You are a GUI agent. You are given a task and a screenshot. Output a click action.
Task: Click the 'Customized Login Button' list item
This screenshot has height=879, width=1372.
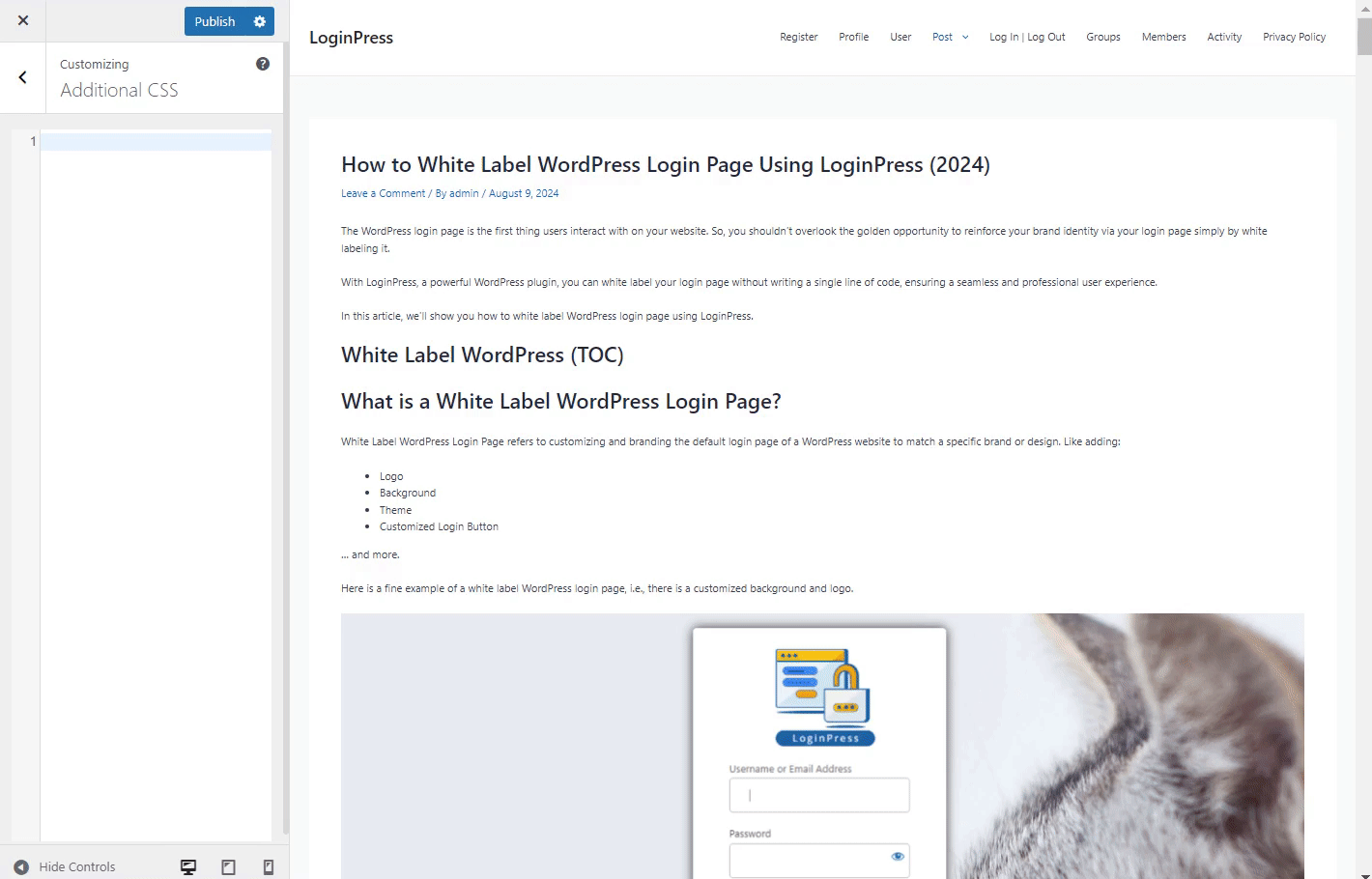click(x=439, y=526)
